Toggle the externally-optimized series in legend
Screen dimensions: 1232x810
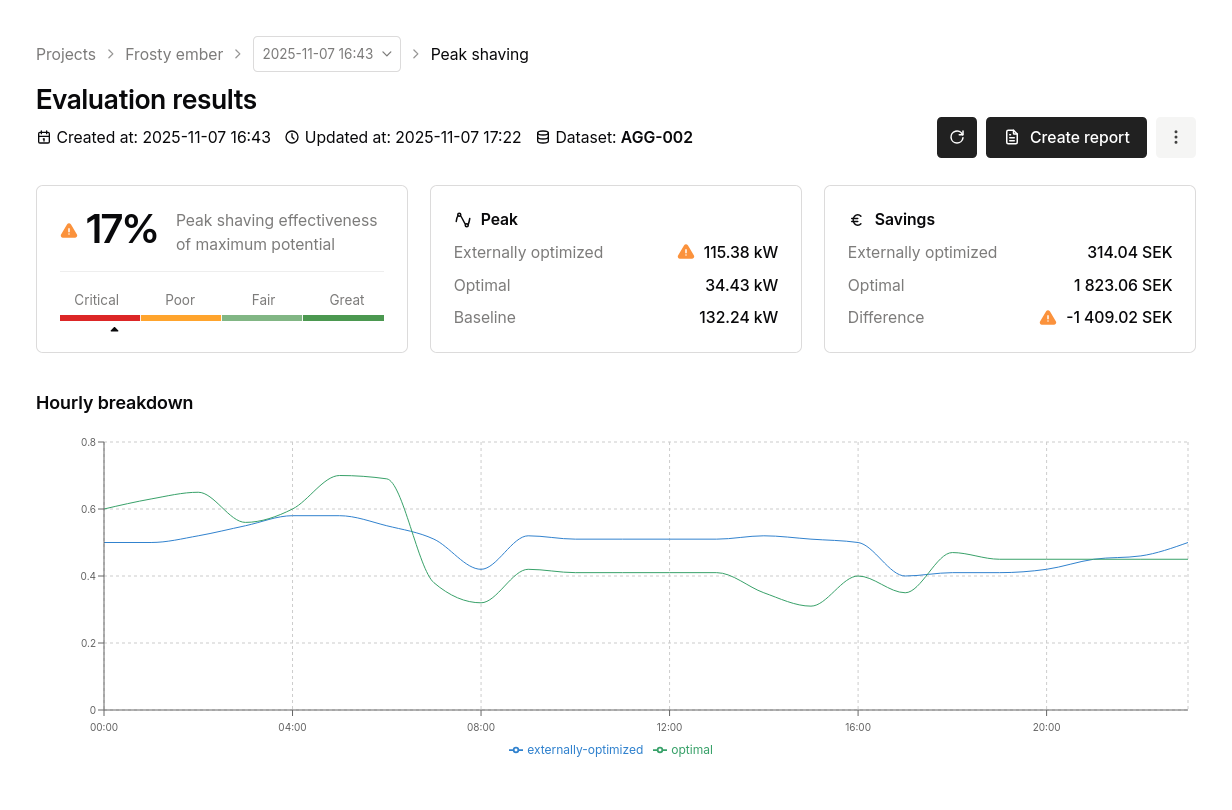[x=576, y=750]
